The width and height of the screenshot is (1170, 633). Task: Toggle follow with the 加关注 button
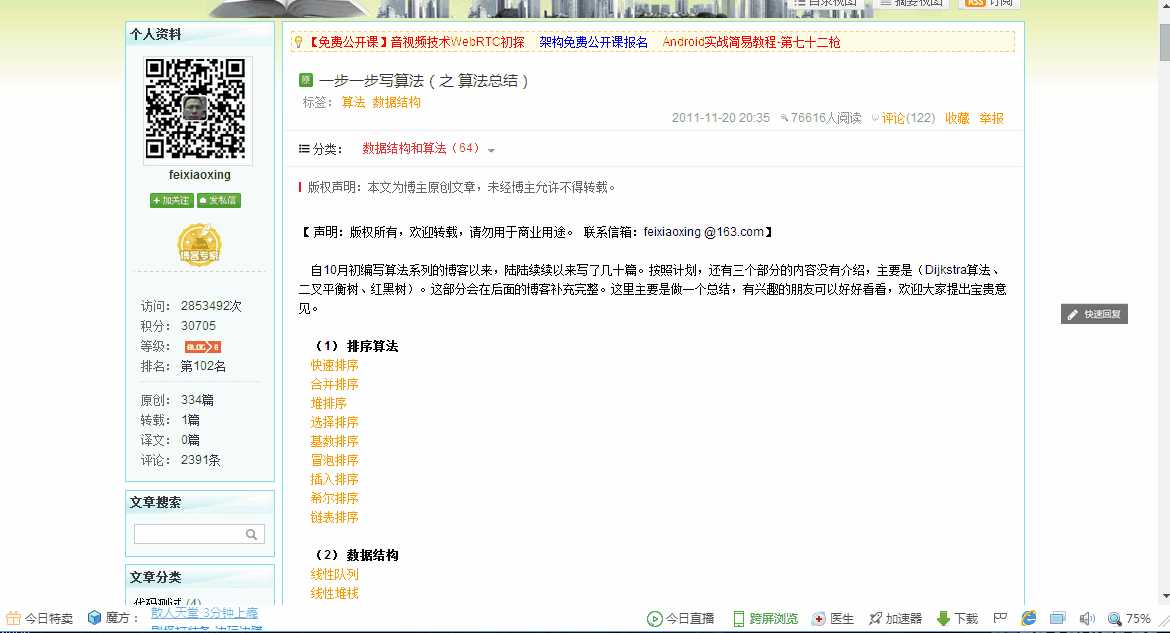tap(170, 200)
